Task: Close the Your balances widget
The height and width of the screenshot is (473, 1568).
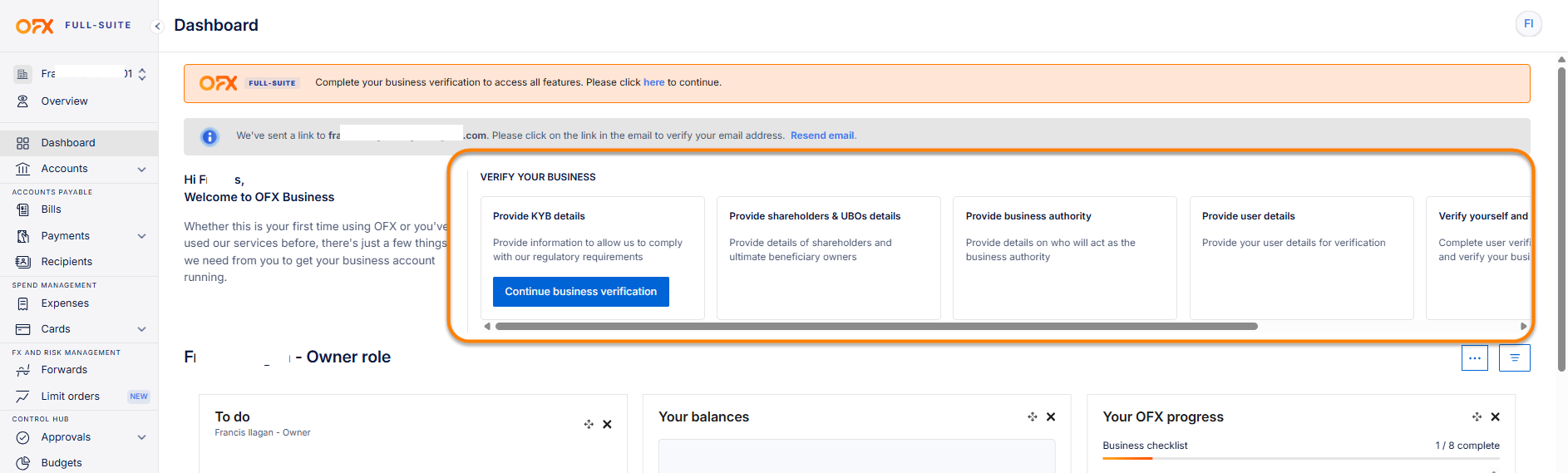Action: coord(1051,417)
